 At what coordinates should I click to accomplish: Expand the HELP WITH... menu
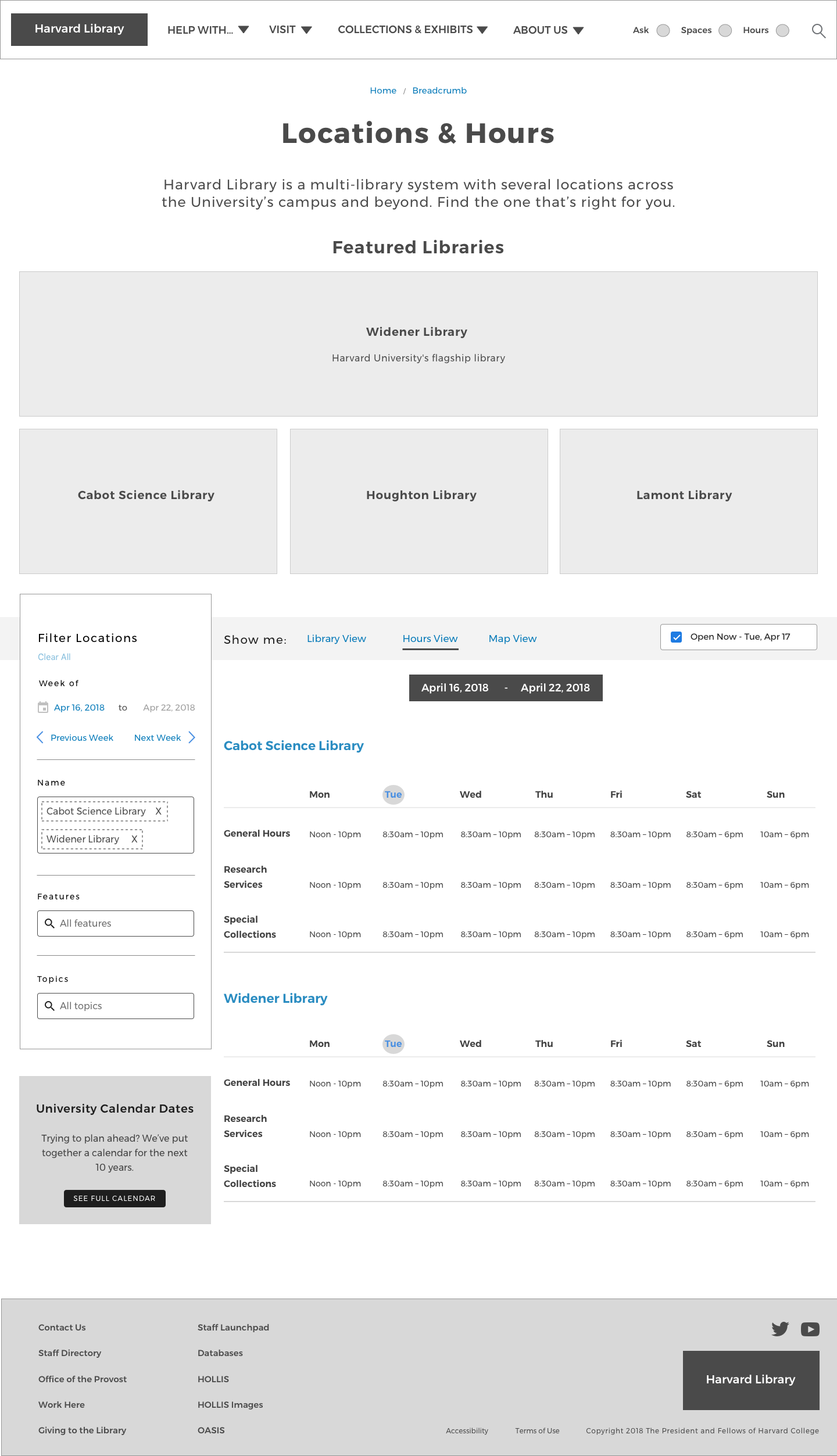click(x=208, y=30)
